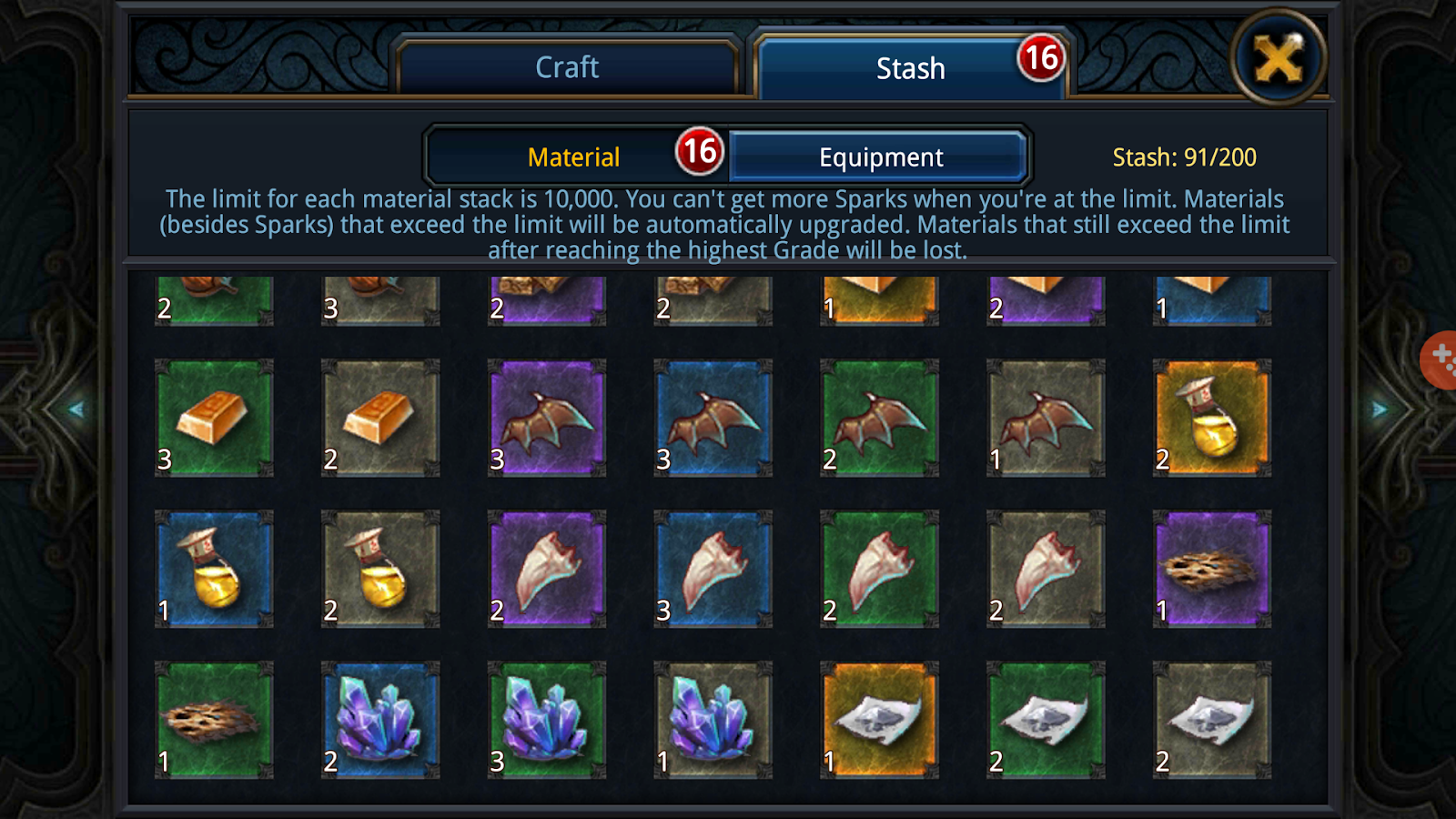
Task: Select the green copper ingot item
Action: pyautogui.click(x=214, y=418)
